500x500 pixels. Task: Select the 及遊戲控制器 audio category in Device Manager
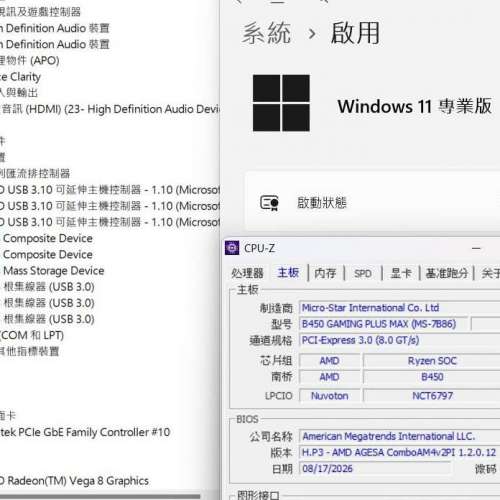[40, 12]
